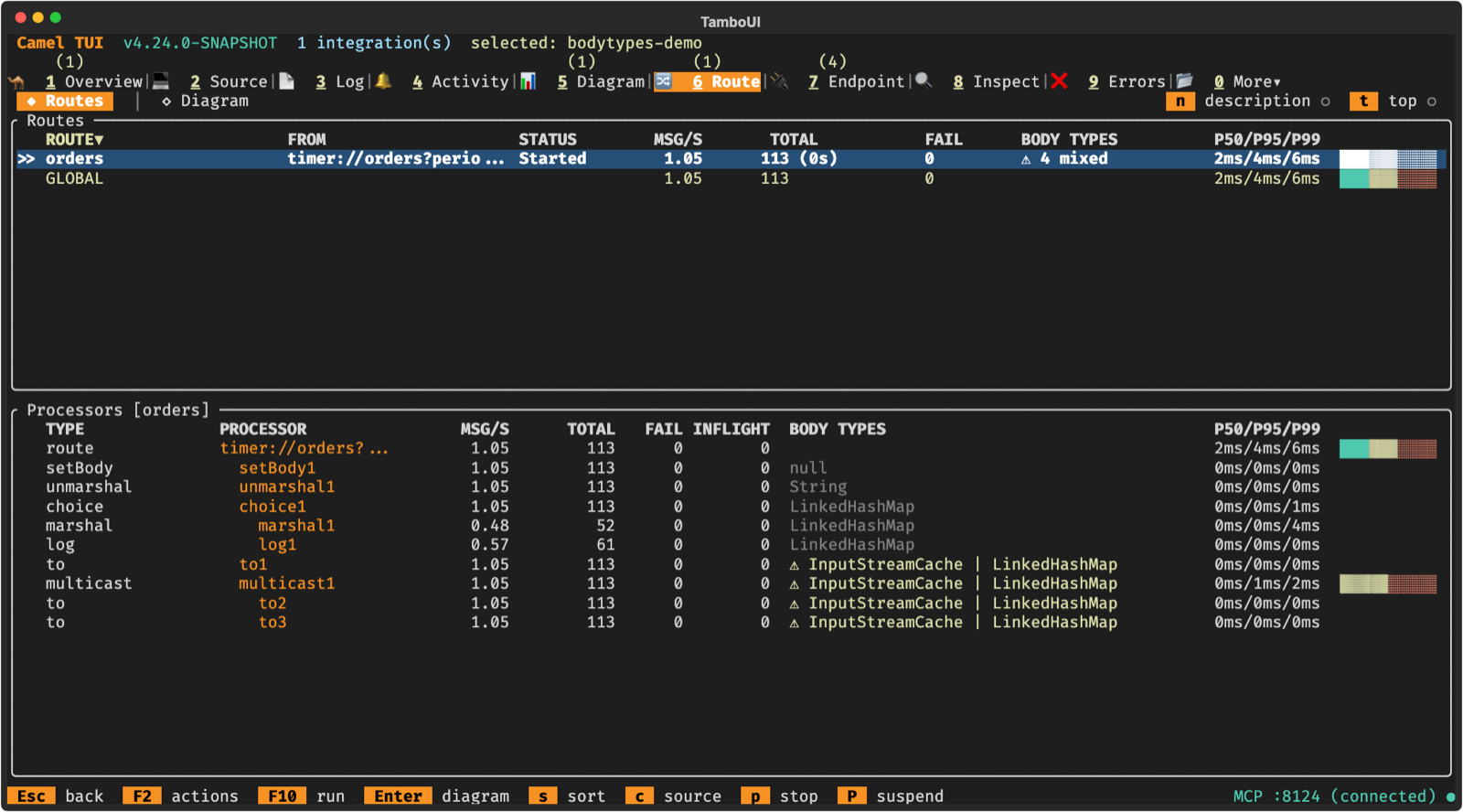
Task: Select the choice1 processor row
Action: click(731, 507)
